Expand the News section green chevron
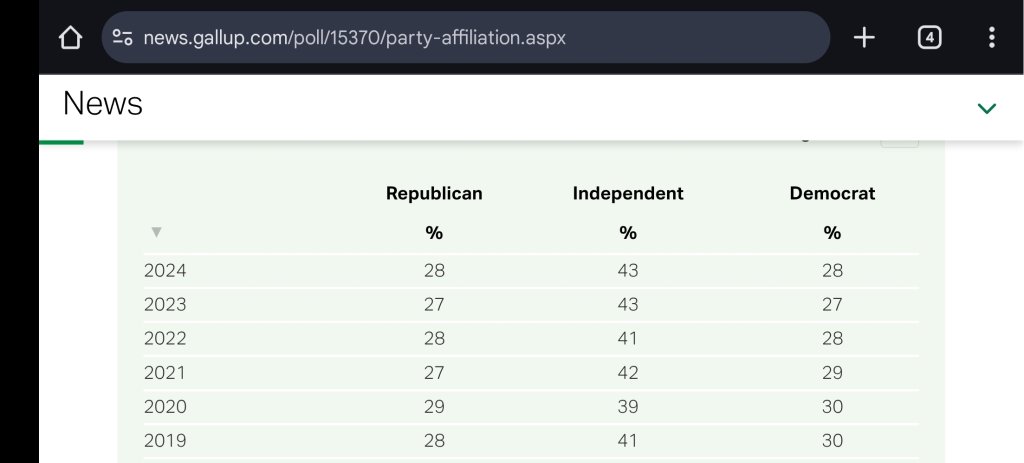Viewport: 1024px width, 463px height. click(x=986, y=108)
